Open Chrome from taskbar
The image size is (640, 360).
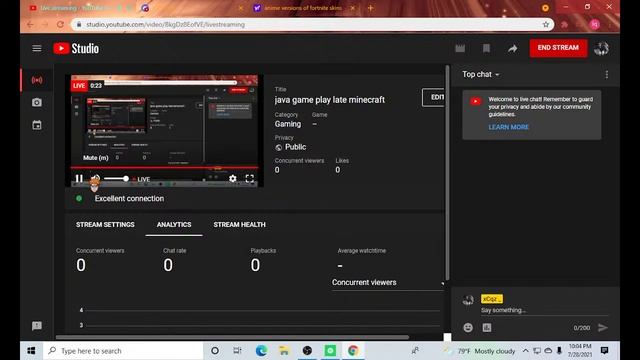point(353,351)
